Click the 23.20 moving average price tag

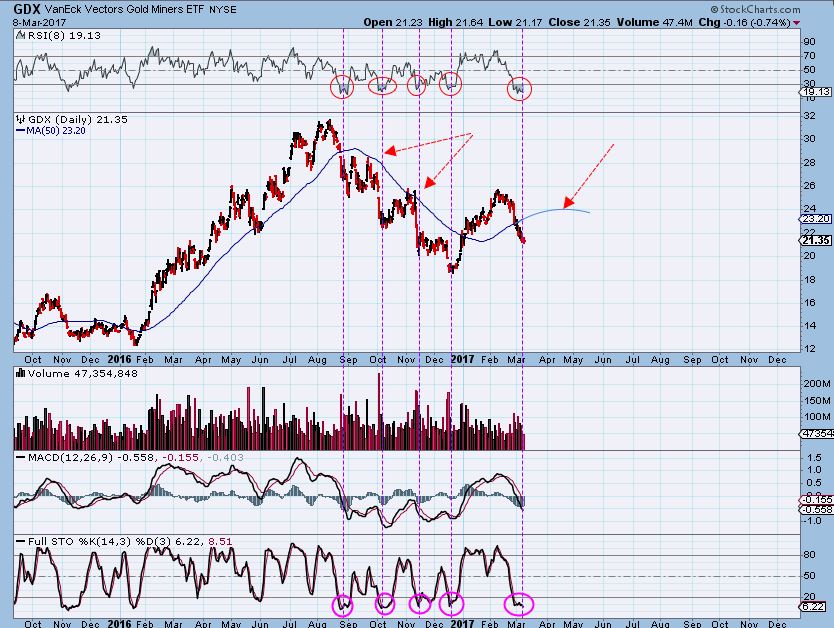click(816, 219)
